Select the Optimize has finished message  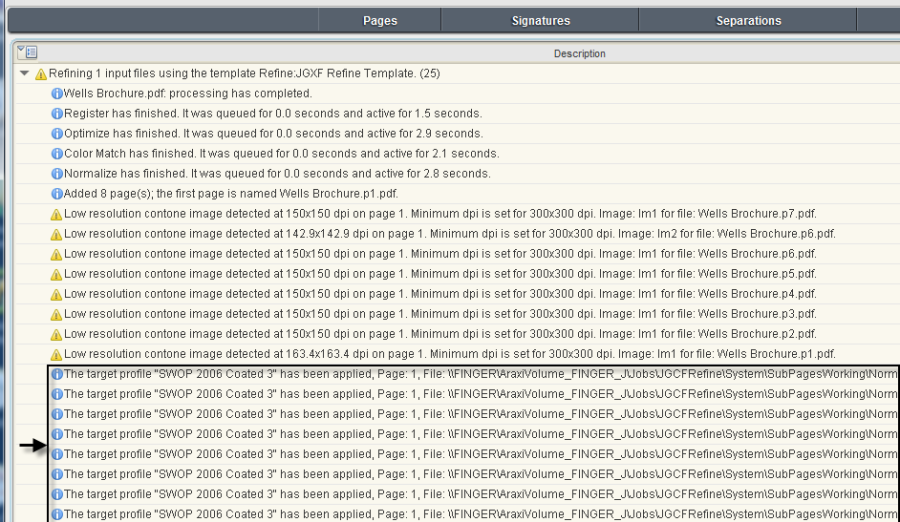click(x=273, y=134)
